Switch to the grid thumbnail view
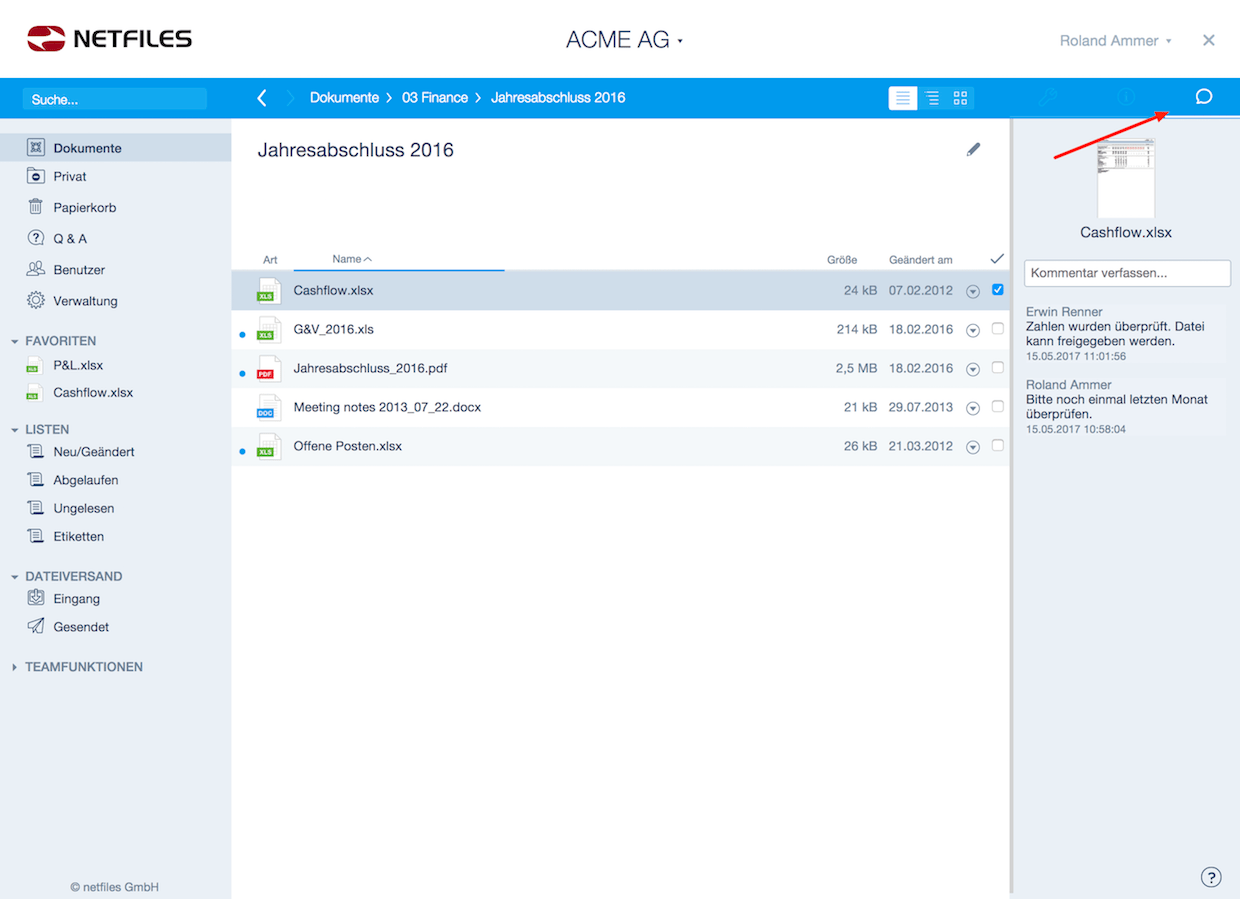Viewport: 1240px width, 899px height. pos(960,98)
